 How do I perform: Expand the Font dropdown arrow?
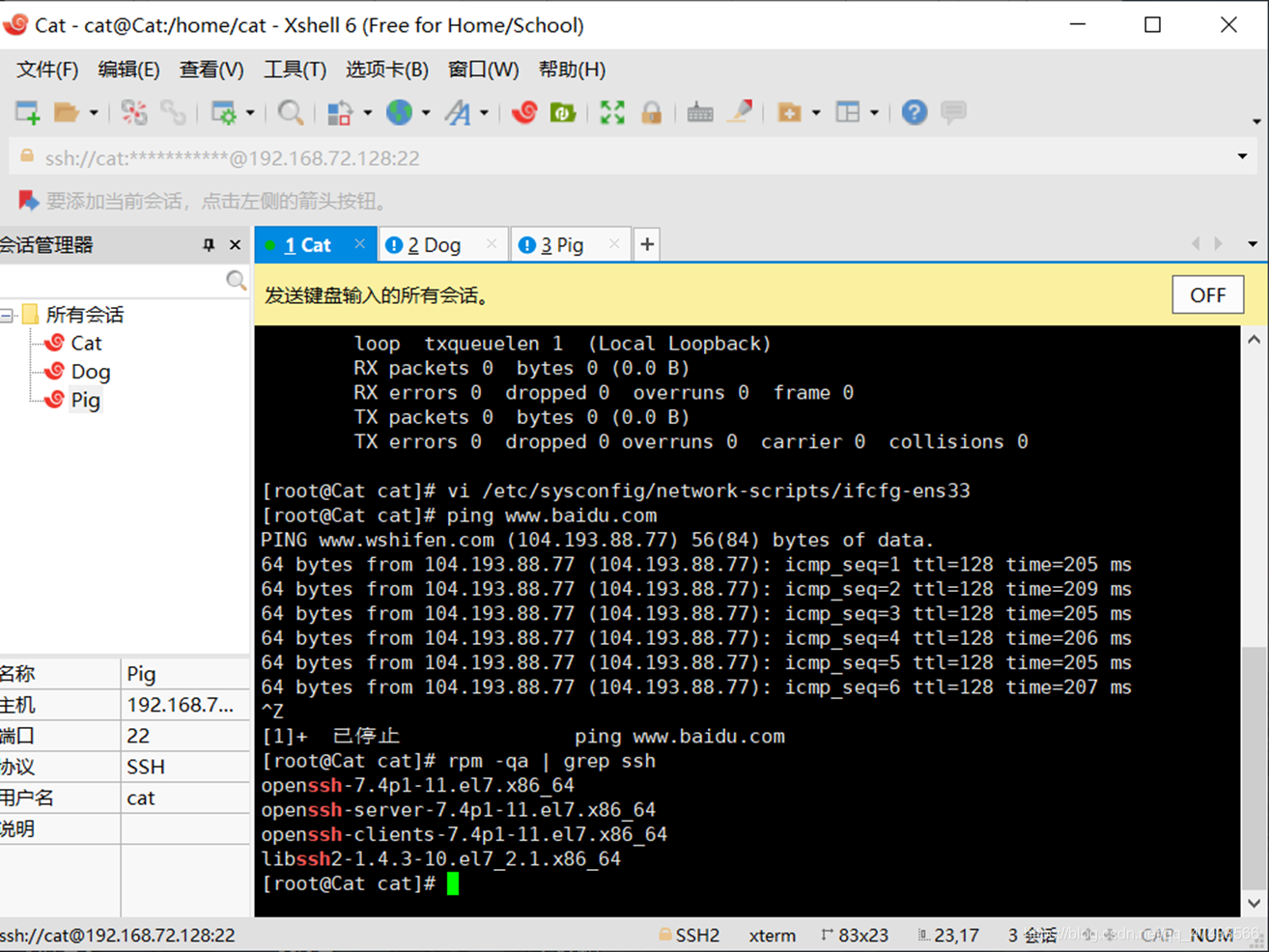[x=485, y=113]
